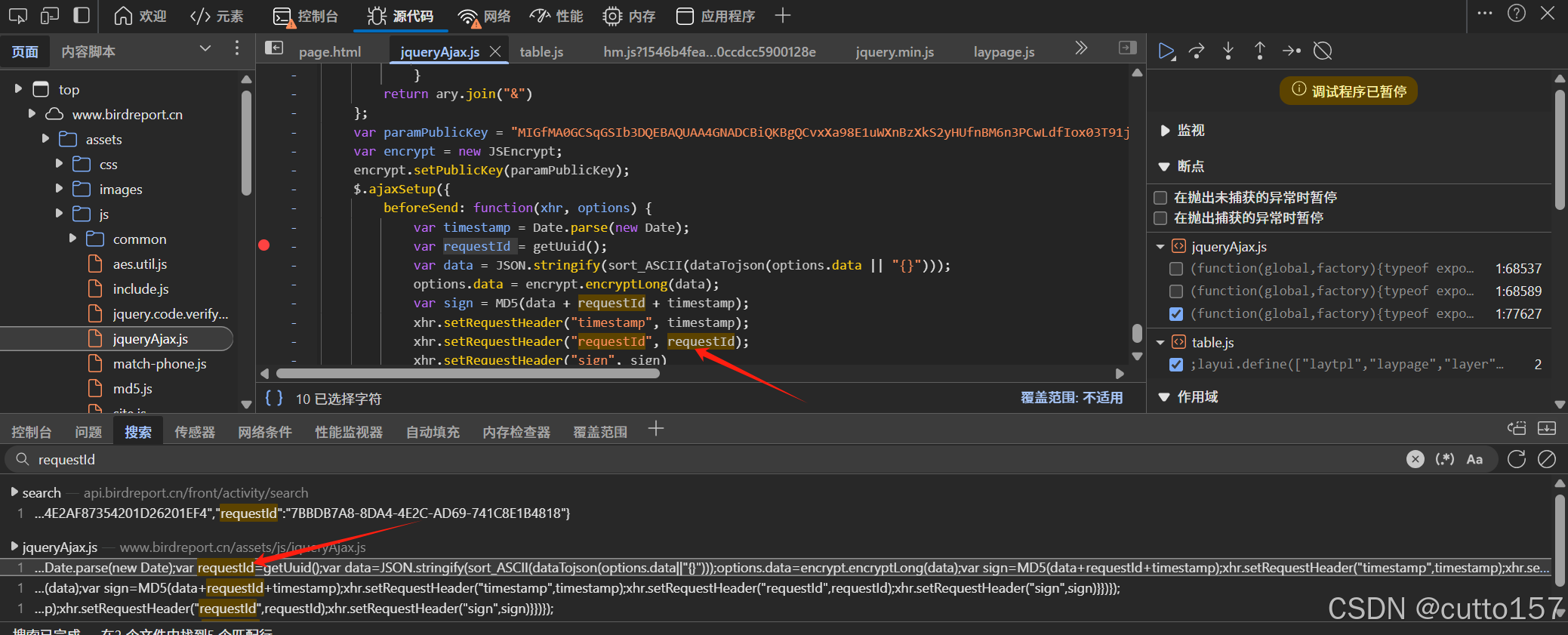1568x635 pixels.
Task: Toggle navigator pane hide icon
Action: tap(274, 48)
